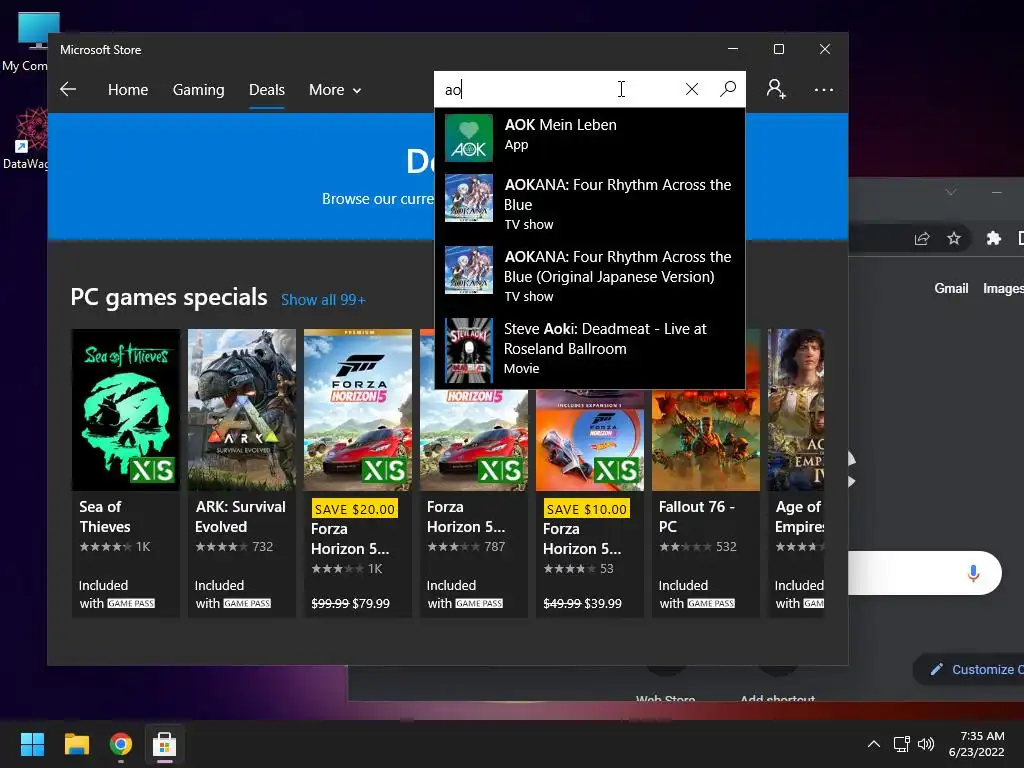The height and width of the screenshot is (768, 1024).
Task: Go back with the Store back arrow
Action: (68, 89)
